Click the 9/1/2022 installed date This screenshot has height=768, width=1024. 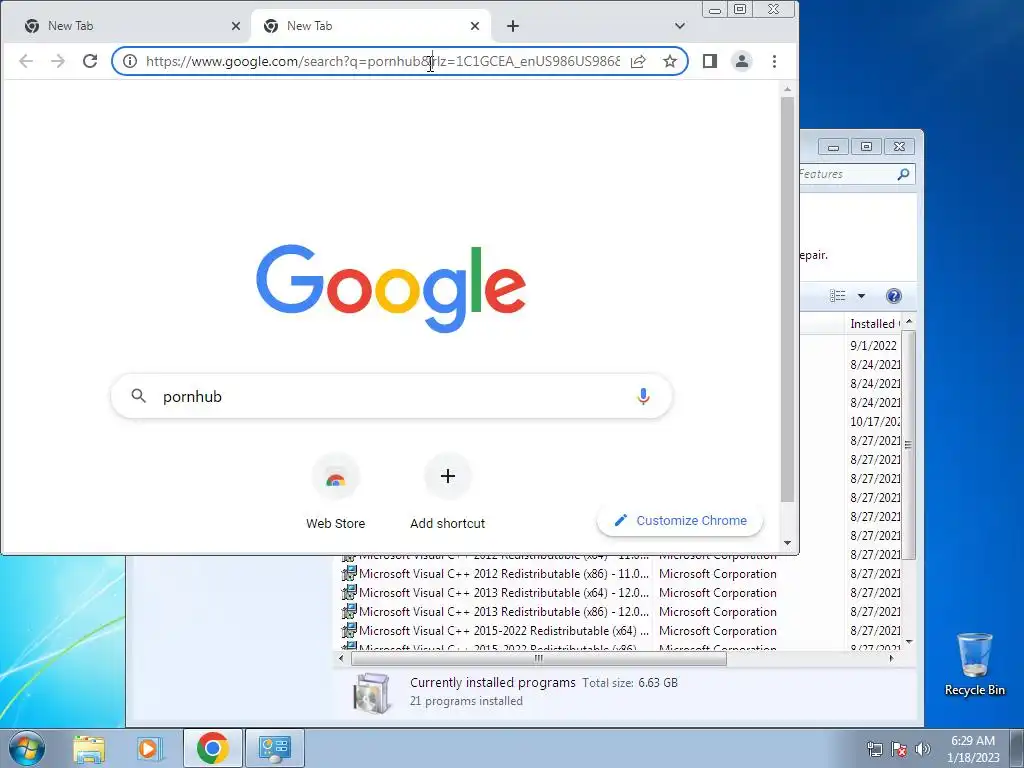pos(873,345)
